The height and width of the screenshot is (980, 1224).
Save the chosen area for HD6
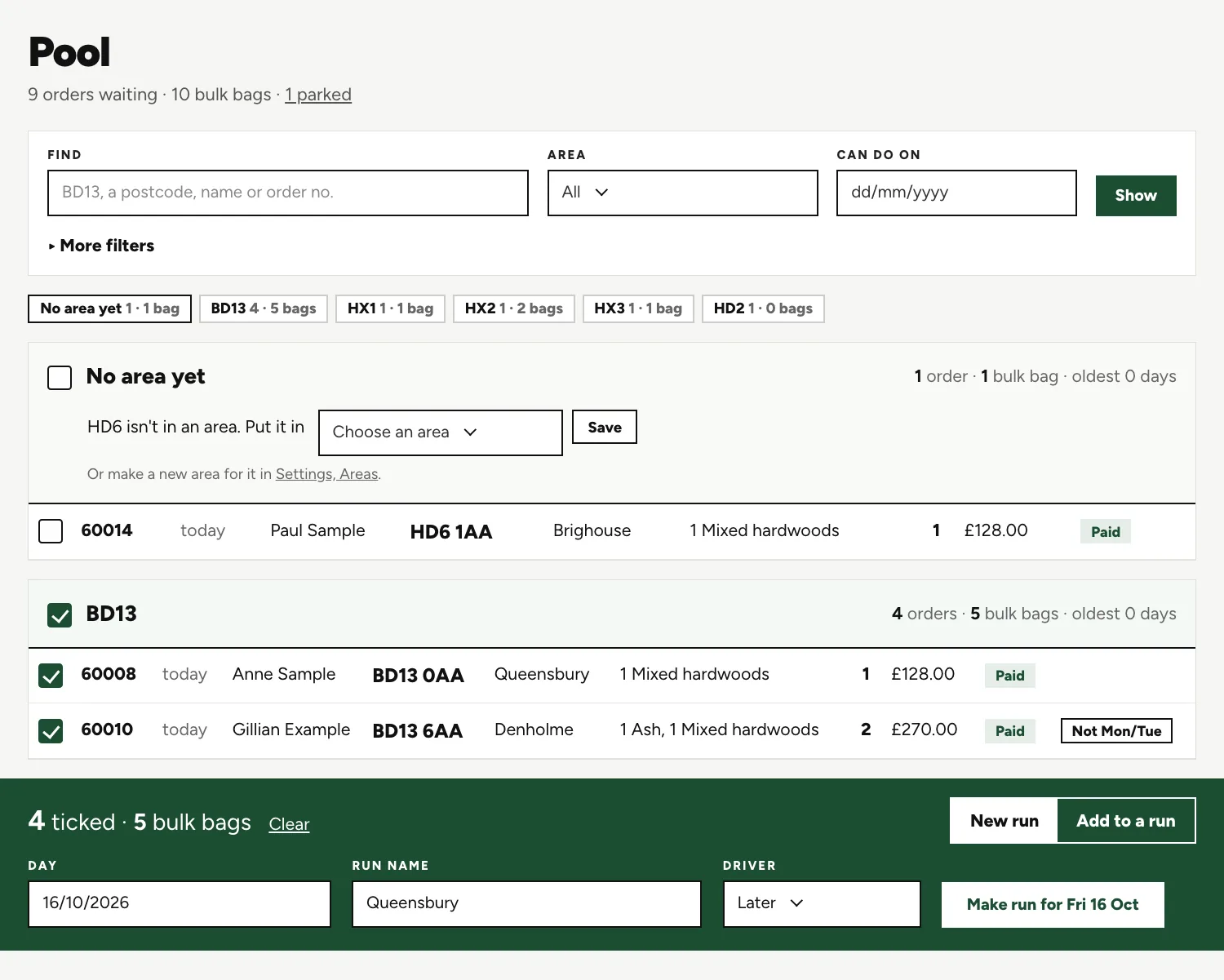(605, 427)
